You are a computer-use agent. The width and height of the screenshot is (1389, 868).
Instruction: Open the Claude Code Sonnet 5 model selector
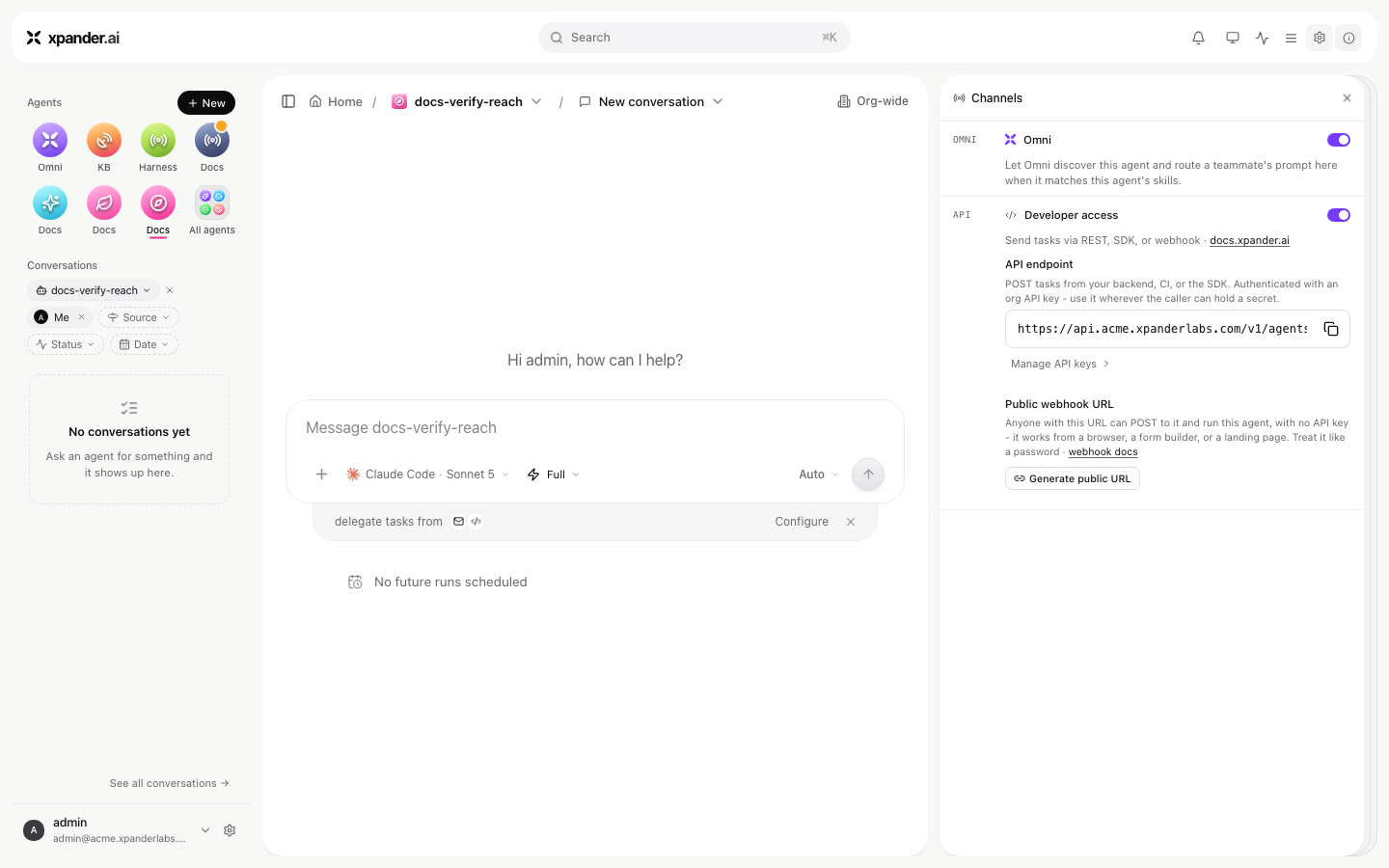pyautogui.click(x=427, y=475)
